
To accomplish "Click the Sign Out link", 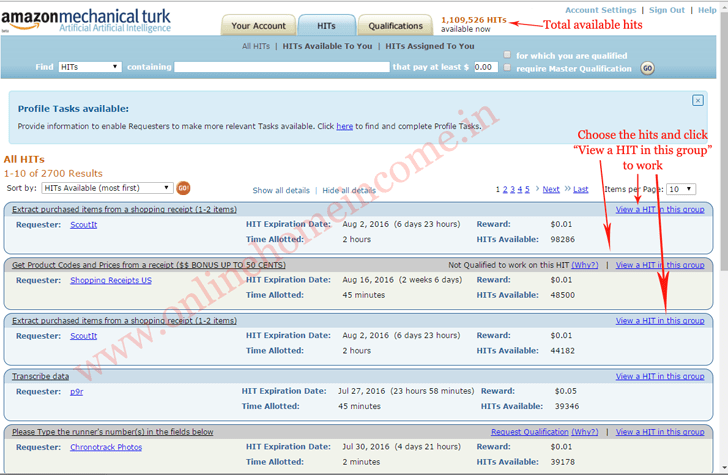I will click(667, 10).
